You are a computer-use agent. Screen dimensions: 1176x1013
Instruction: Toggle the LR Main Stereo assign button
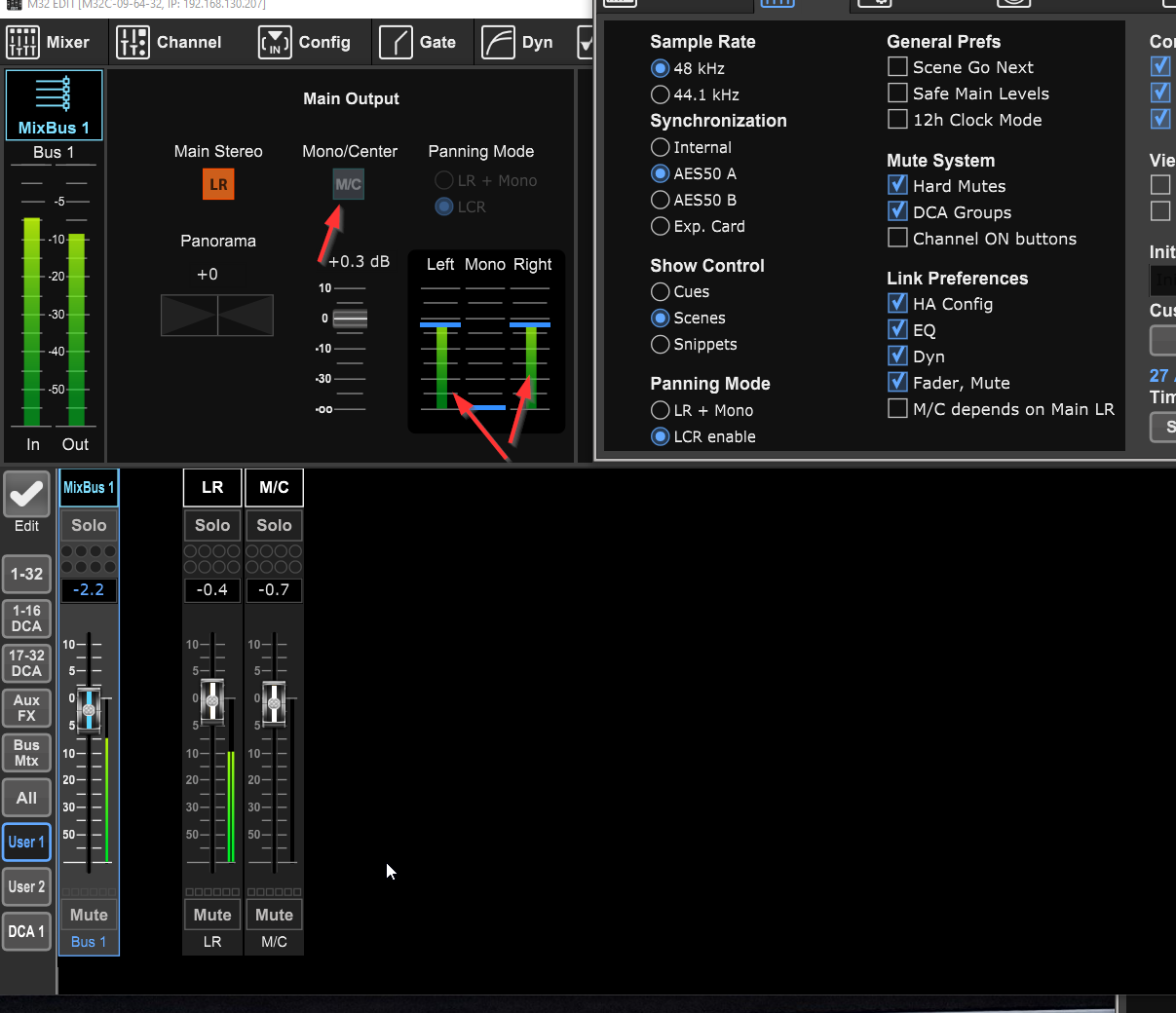pyautogui.click(x=218, y=184)
